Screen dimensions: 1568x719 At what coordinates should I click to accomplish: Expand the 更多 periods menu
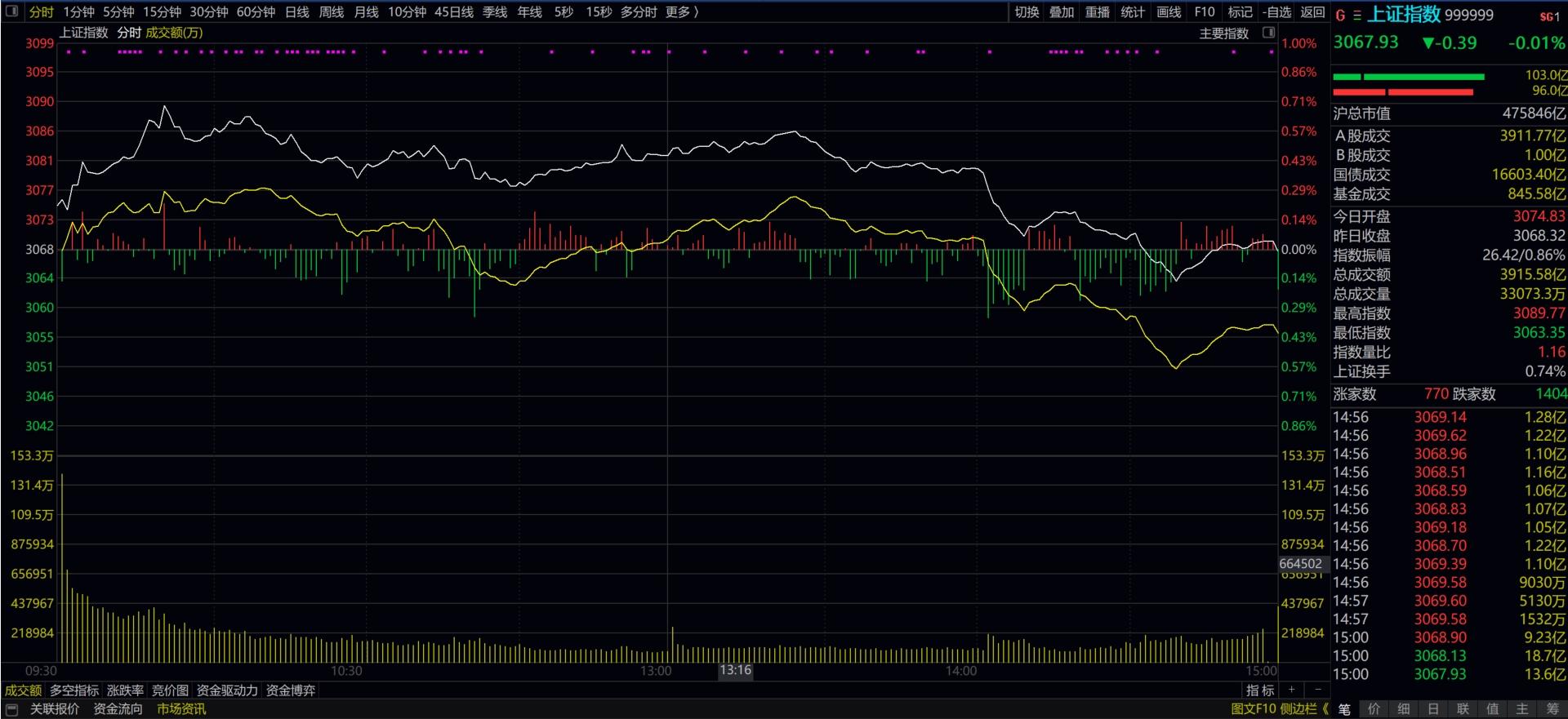click(x=682, y=11)
